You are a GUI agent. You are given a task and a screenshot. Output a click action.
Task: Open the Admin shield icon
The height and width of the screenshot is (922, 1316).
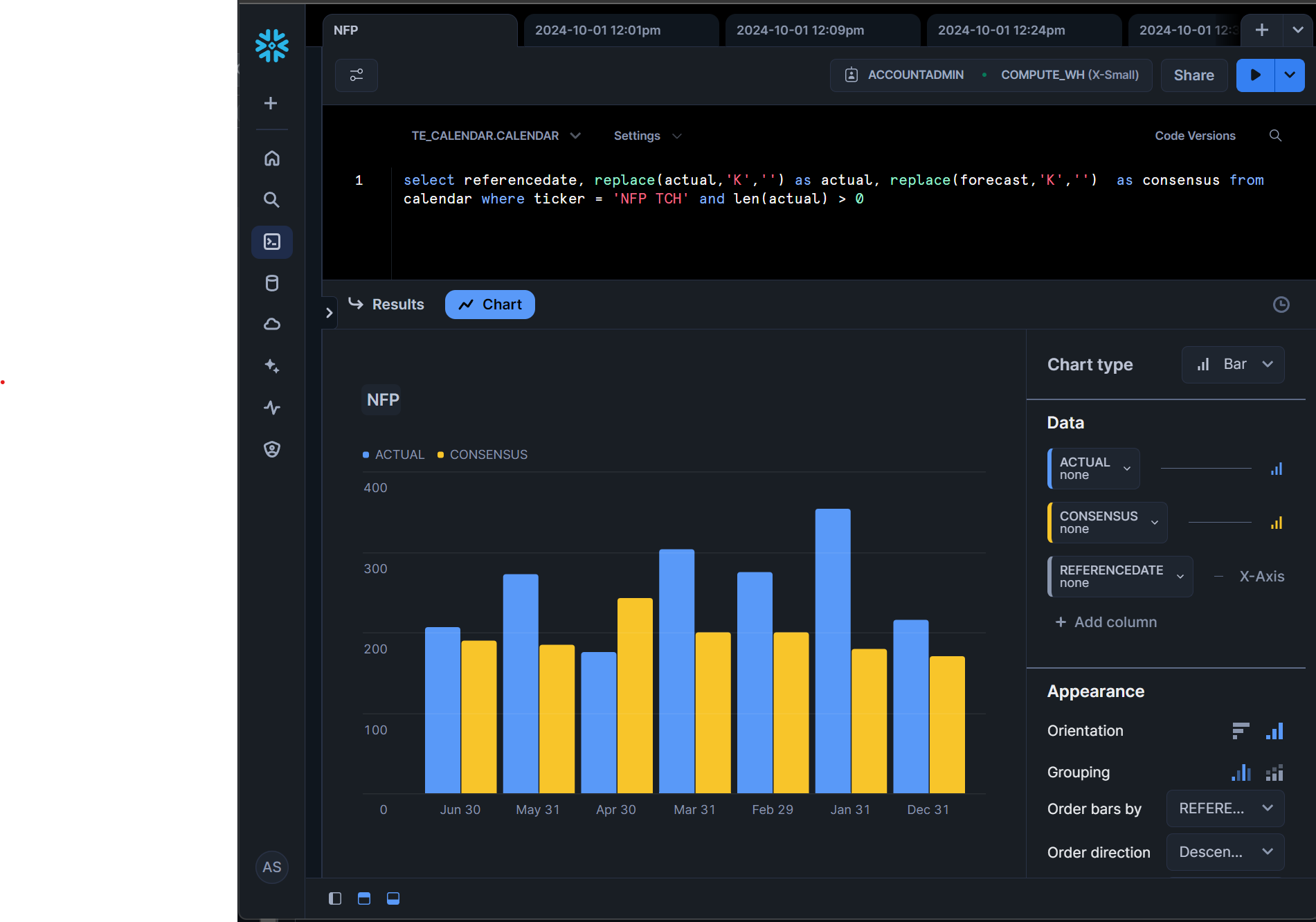point(272,449)
